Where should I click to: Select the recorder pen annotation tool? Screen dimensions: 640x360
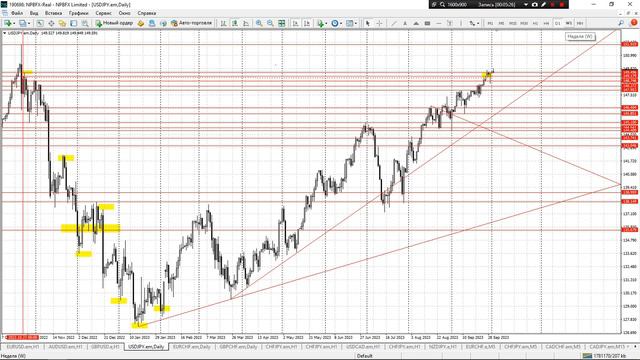pos(543,4)
